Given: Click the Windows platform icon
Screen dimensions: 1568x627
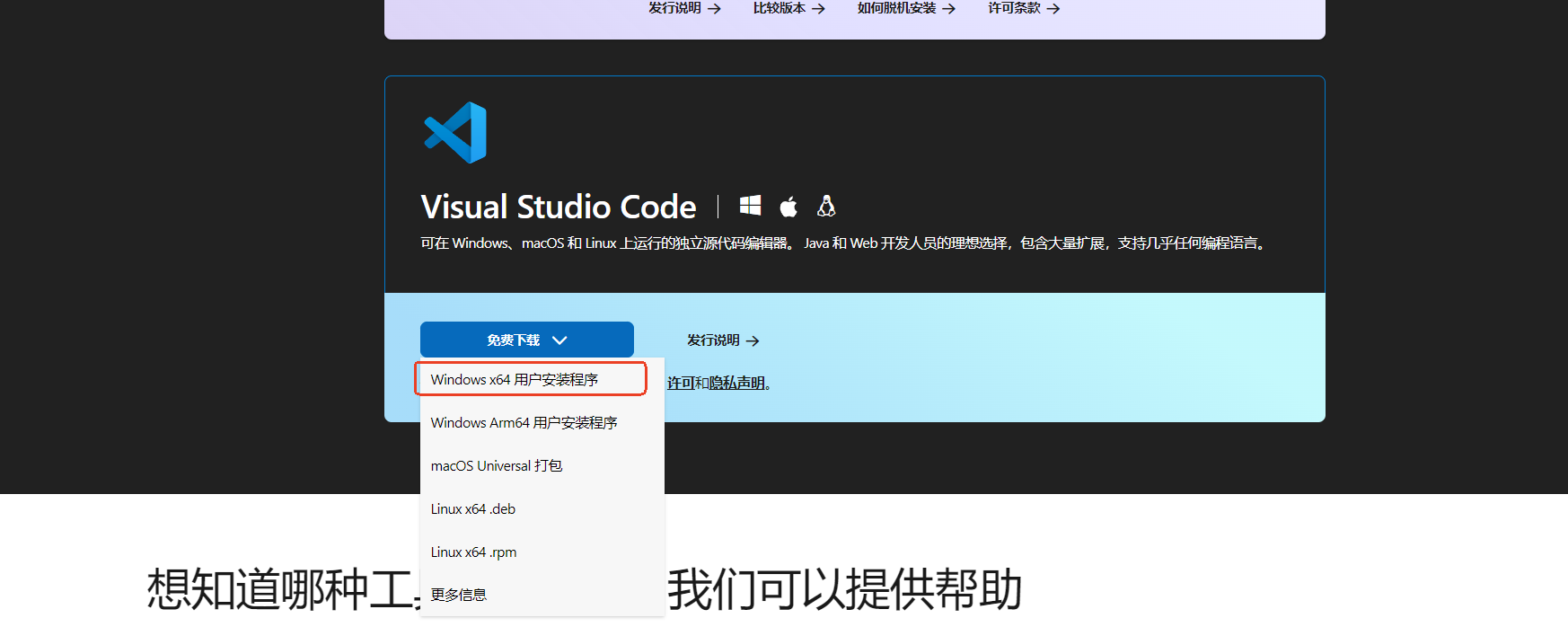Looking at the screenshot, I should [x=750, y=207].
